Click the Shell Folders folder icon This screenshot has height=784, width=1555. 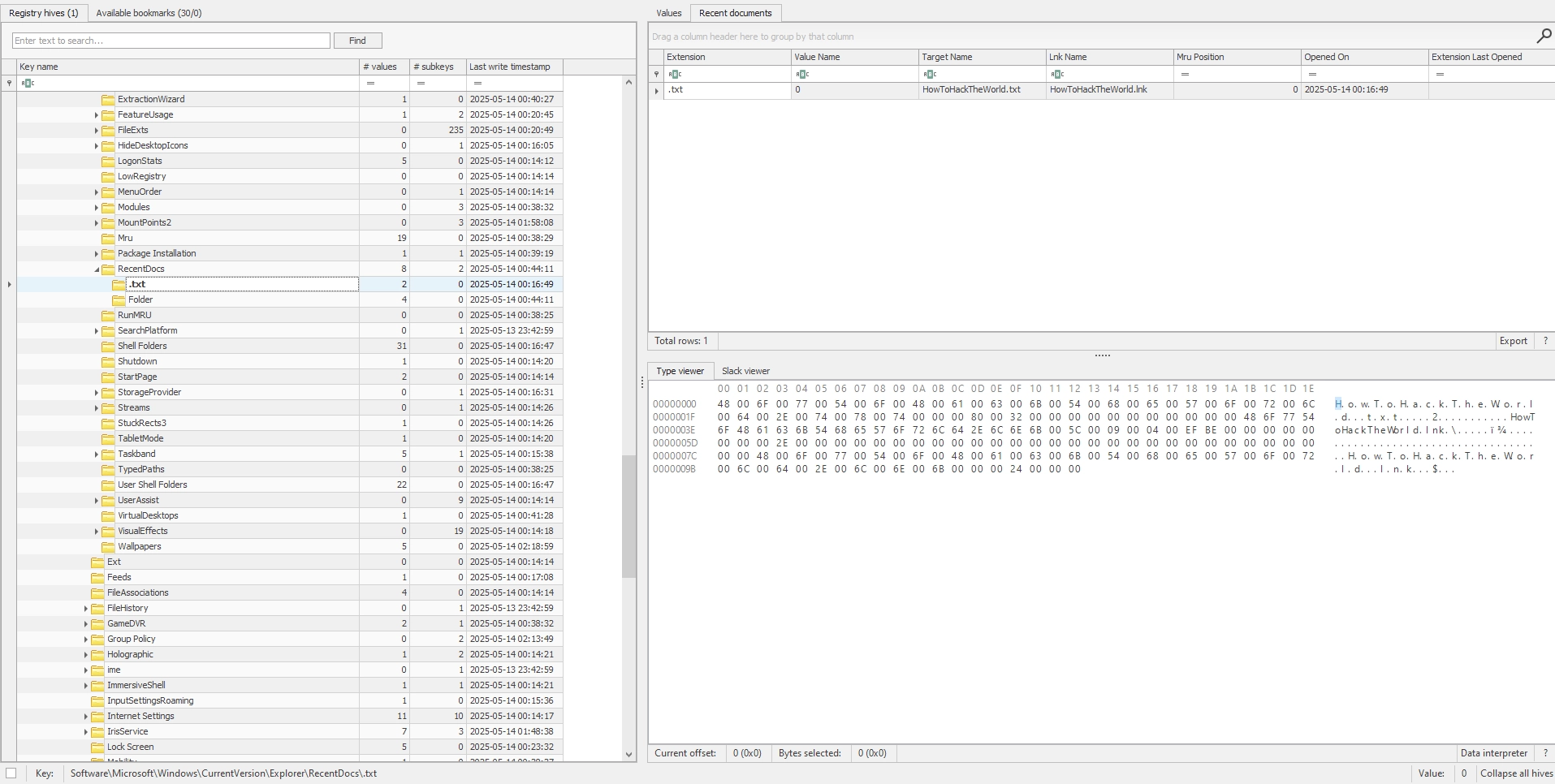108,346
